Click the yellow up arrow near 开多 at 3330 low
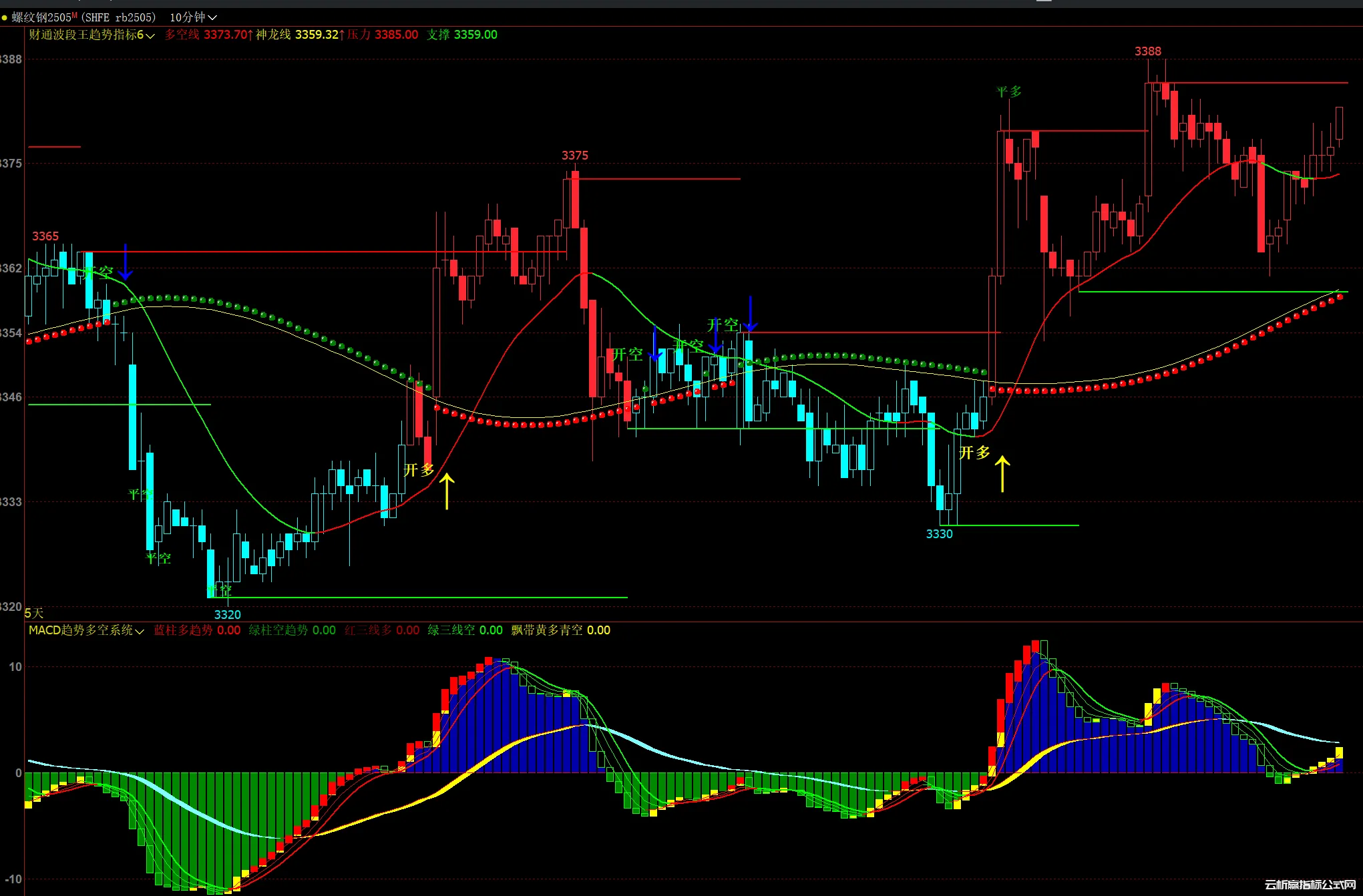This screenshot has height=896, width=1363. tap(1002, 473)
